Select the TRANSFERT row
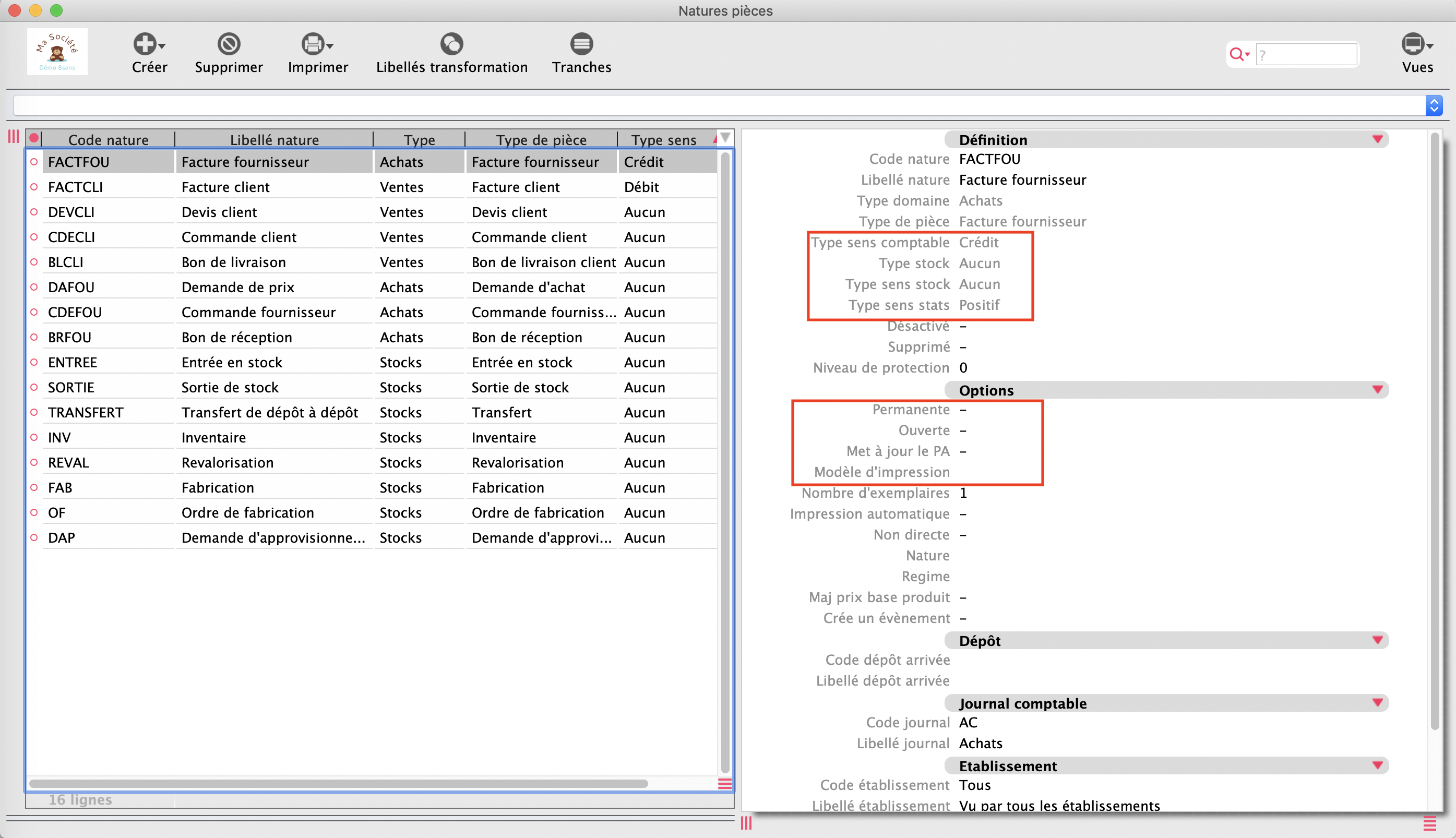The image size is (1456, 838). pos(380,413)
